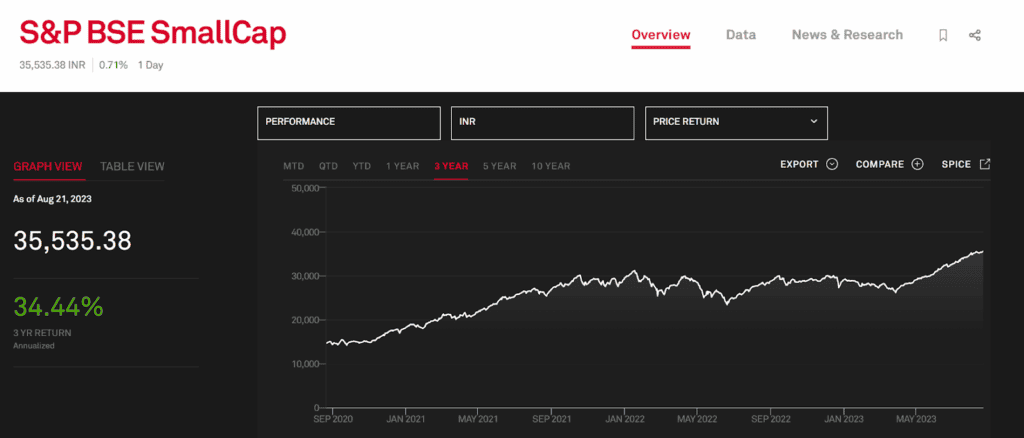
Task: Click the Annualized label
Action: click(34, 345)
